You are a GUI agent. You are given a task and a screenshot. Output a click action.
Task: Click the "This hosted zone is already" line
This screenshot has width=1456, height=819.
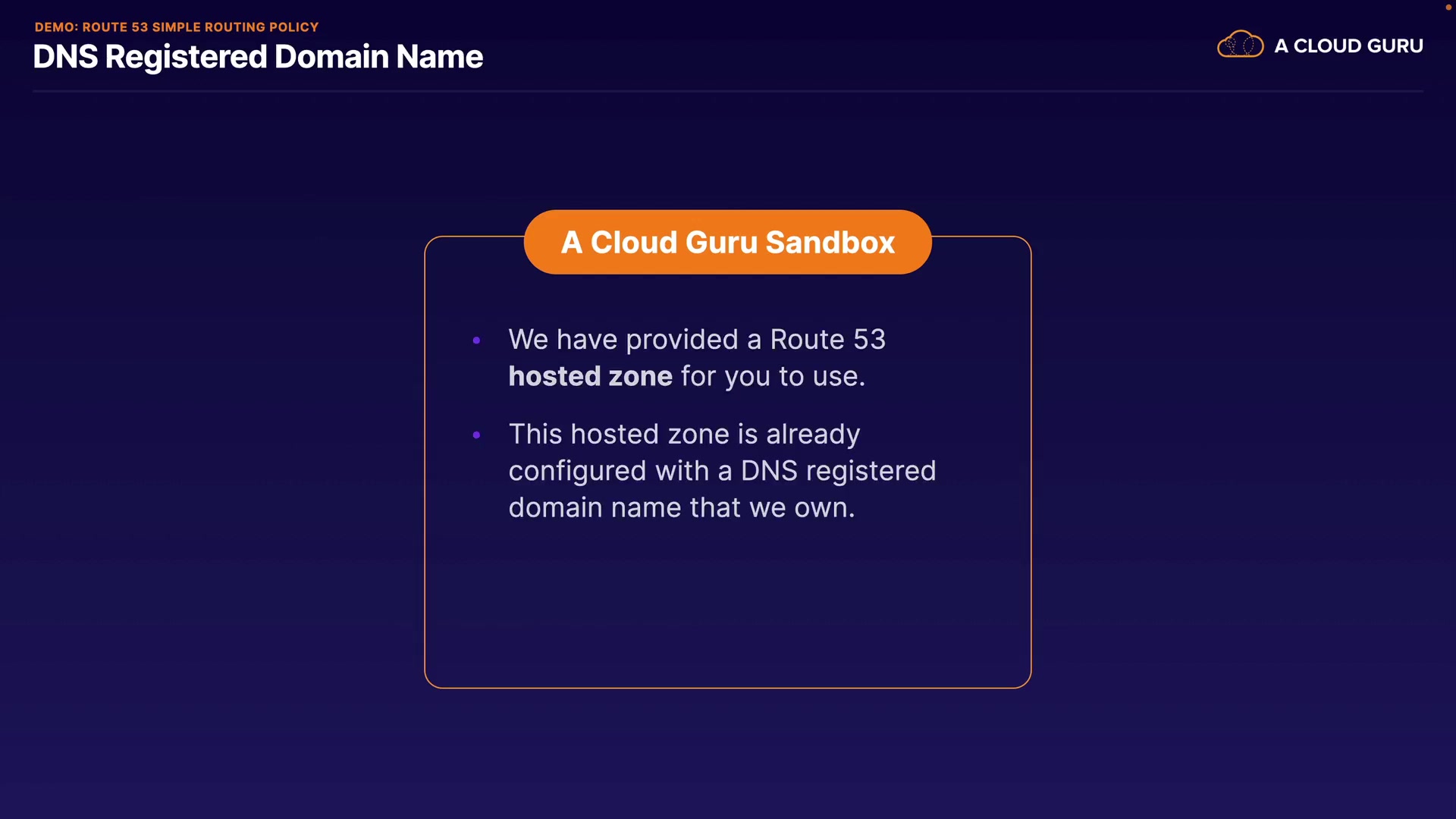pos(684,434)
